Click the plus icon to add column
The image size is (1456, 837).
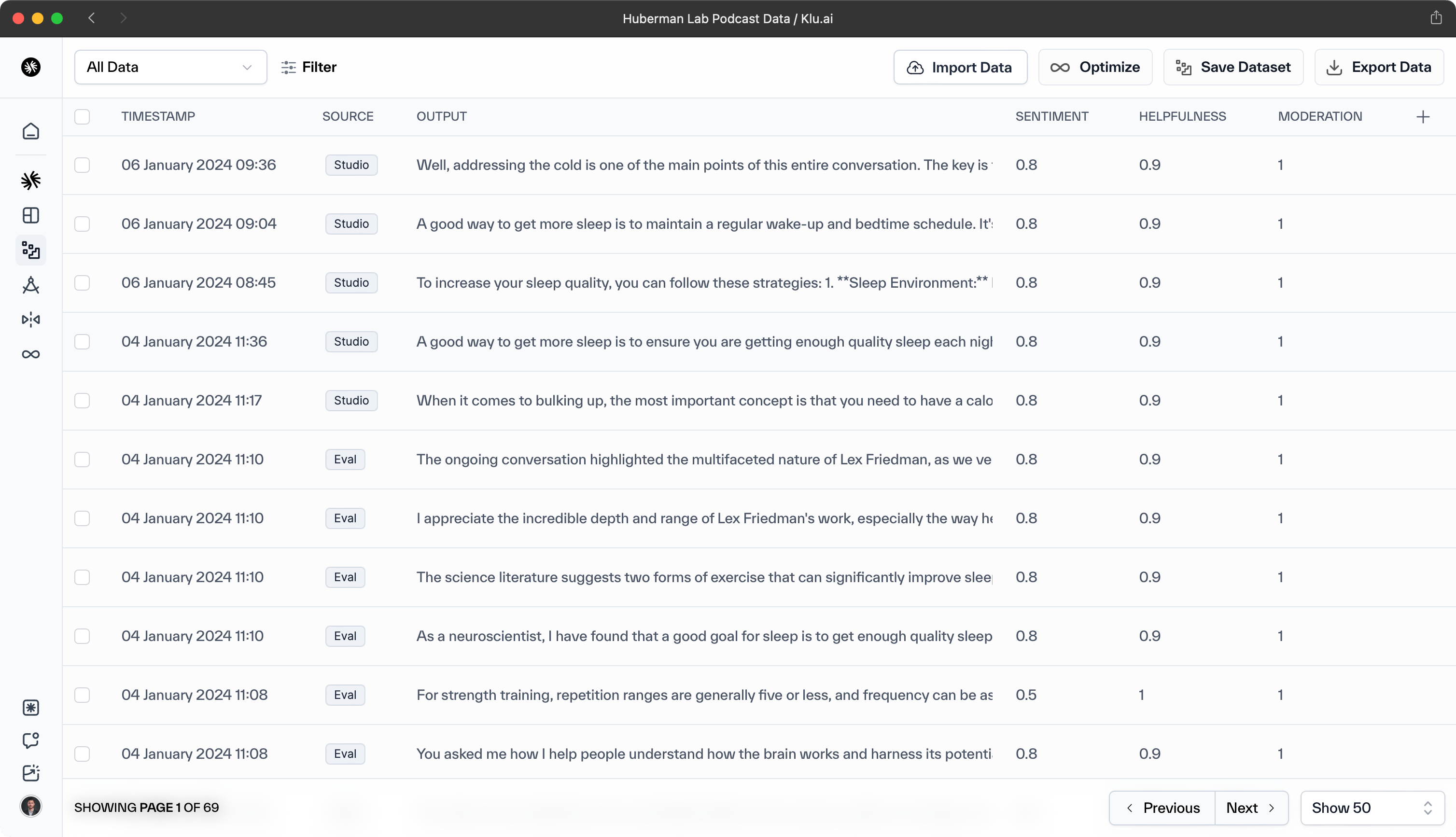(1423, 117)
